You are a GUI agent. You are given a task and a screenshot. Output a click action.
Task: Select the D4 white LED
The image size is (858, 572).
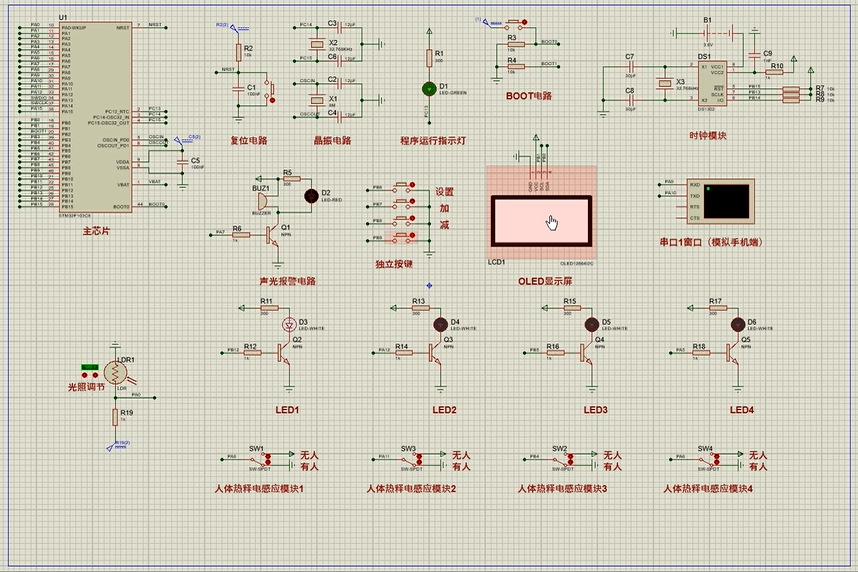(x=439, y=324)
